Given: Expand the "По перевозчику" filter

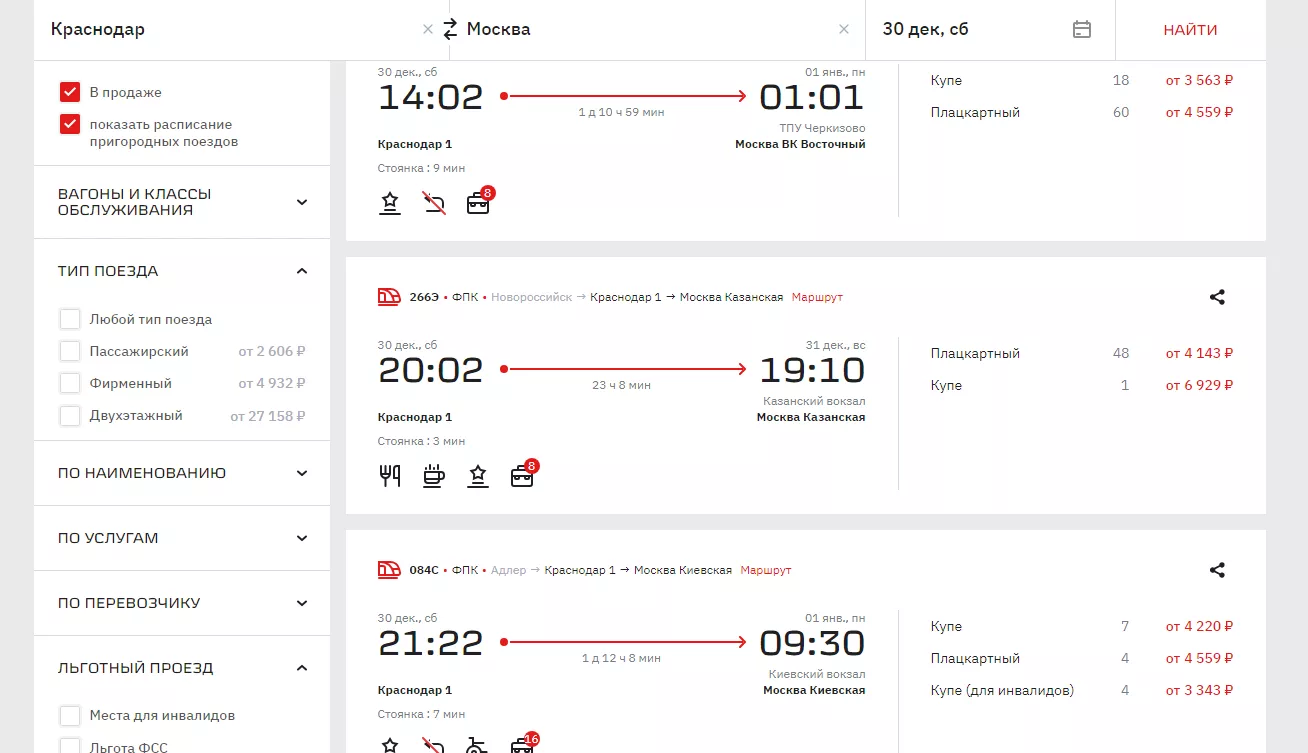Looking at the screenshot, I should [x=302, y=603].
